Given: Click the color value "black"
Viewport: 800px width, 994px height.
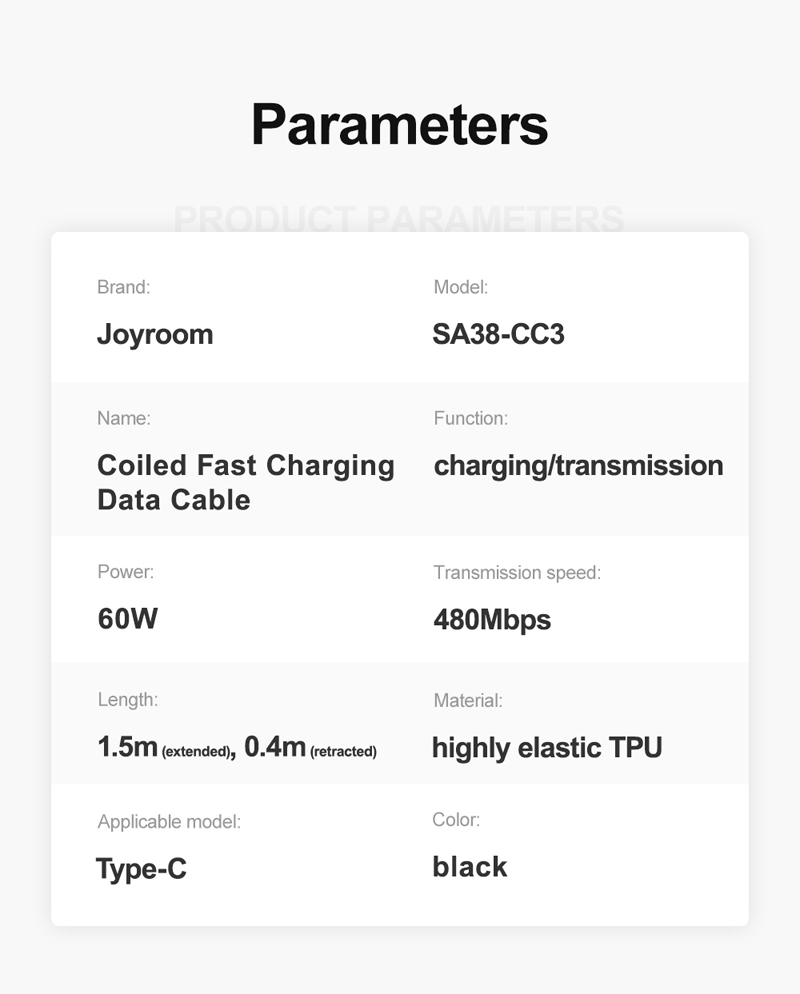Looking at the screenshot, I should pos(470,867).
